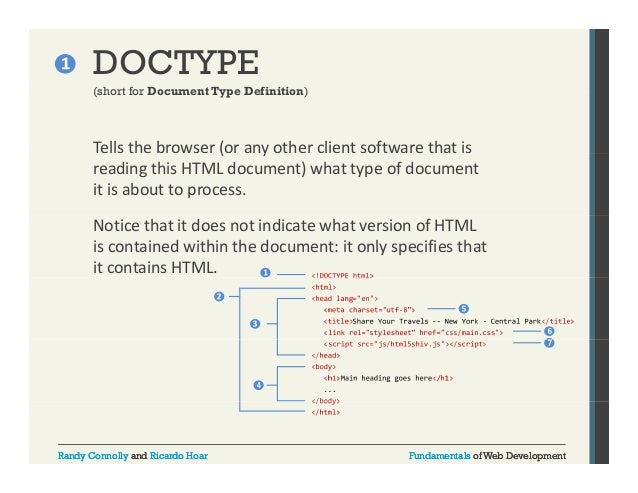Click the <link rel="stylesheet"> code line

[413, 332]
